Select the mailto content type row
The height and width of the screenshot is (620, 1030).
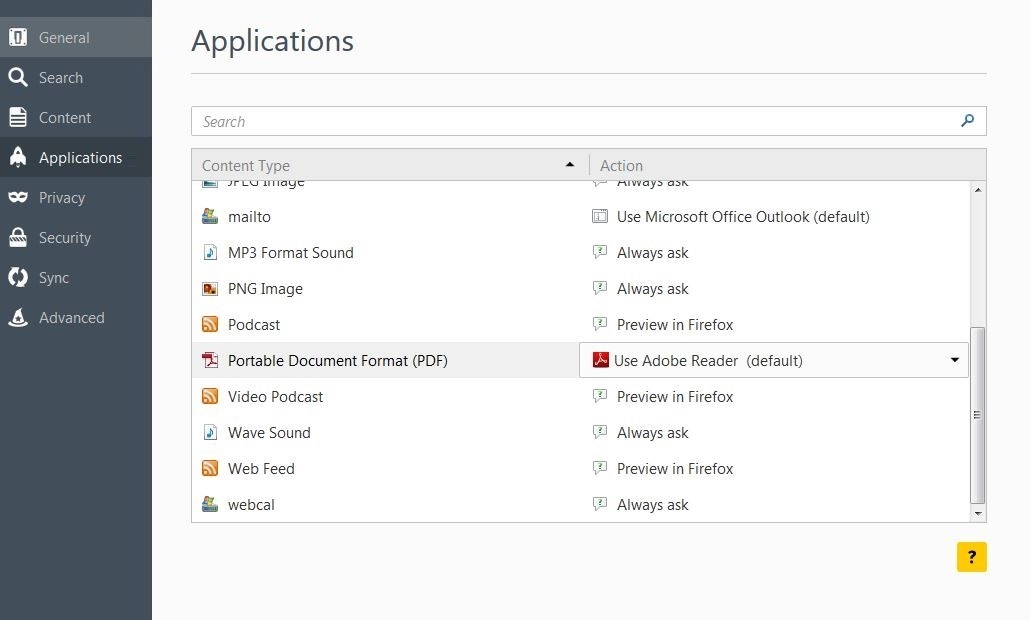tap(581, 216)
